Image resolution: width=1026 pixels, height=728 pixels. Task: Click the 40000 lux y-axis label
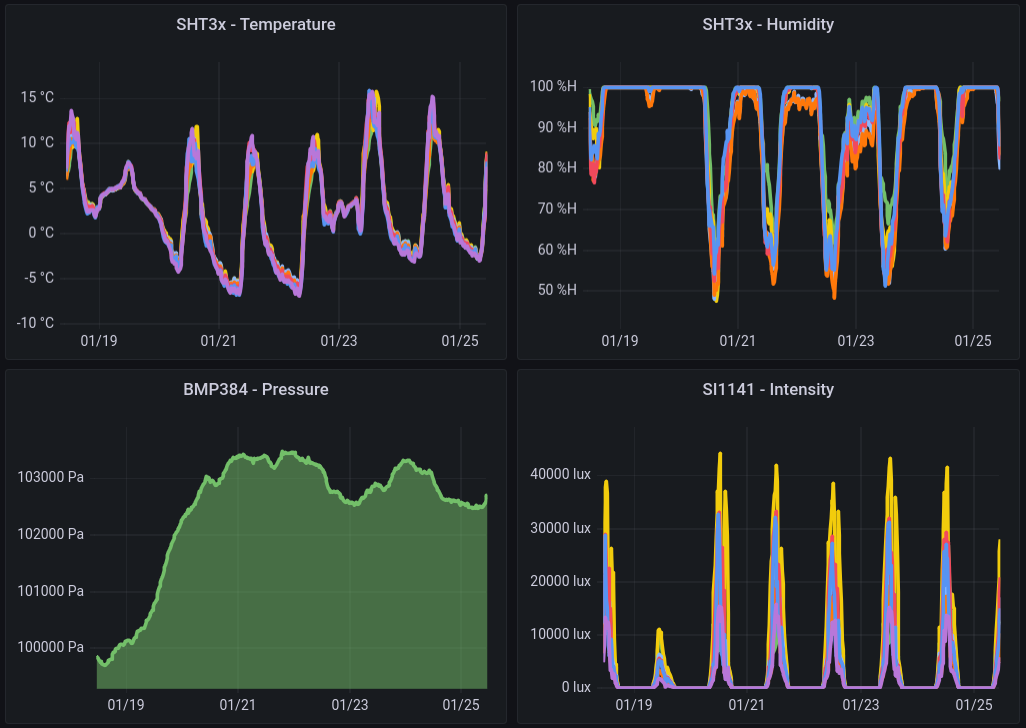562,474
